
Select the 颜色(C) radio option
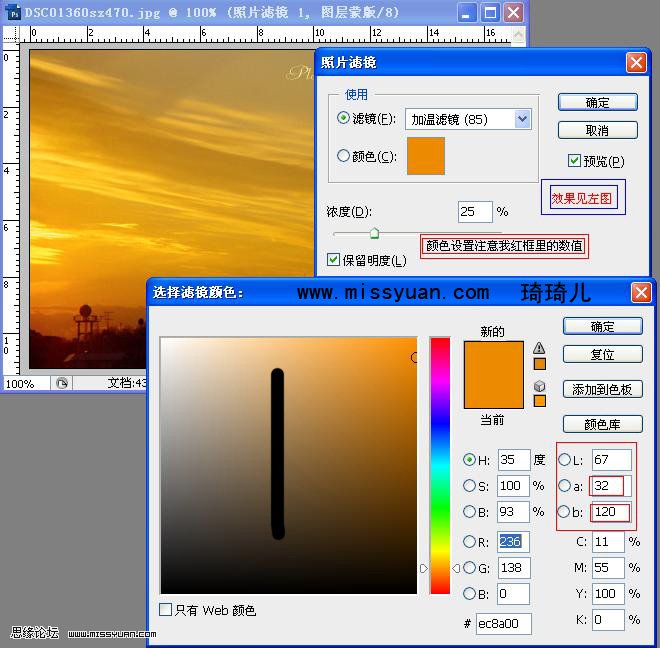pyautogui.click(x=343, y=156)
